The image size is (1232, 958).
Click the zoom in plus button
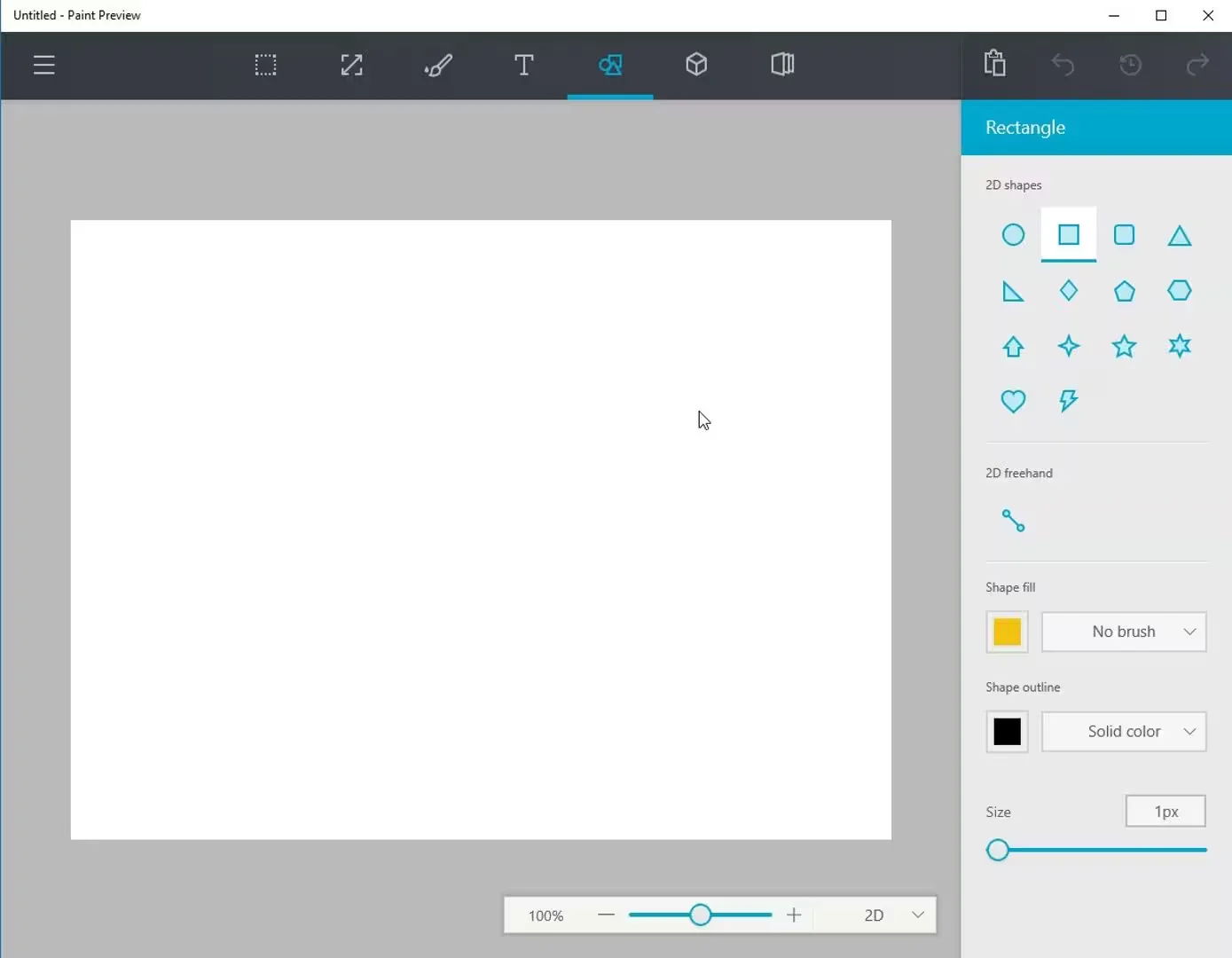pyautogui.click(x=794, y=915)
